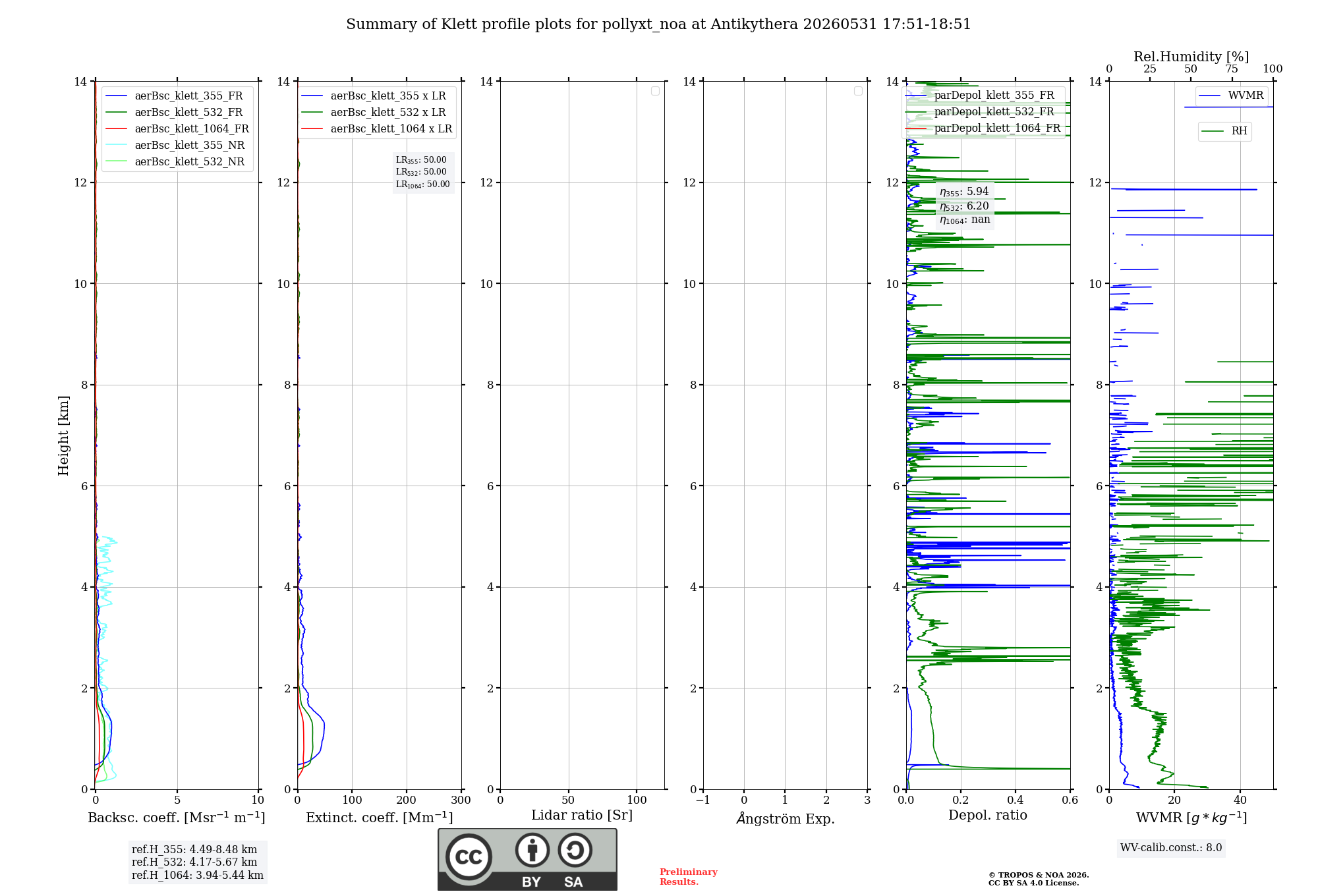1318x896 pixels.
Task: Click the Creative Commons CC icon
Action: coord(469,857)
